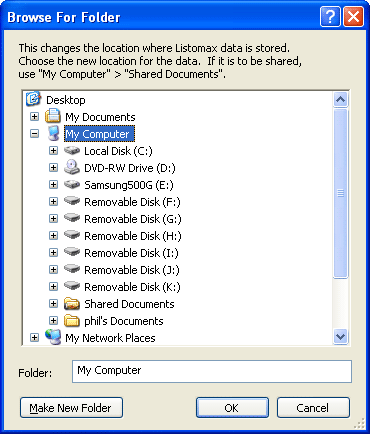Expand Removable Disk (F:) node
Viewport: 370px width, 434px height.
coord(53,202)
